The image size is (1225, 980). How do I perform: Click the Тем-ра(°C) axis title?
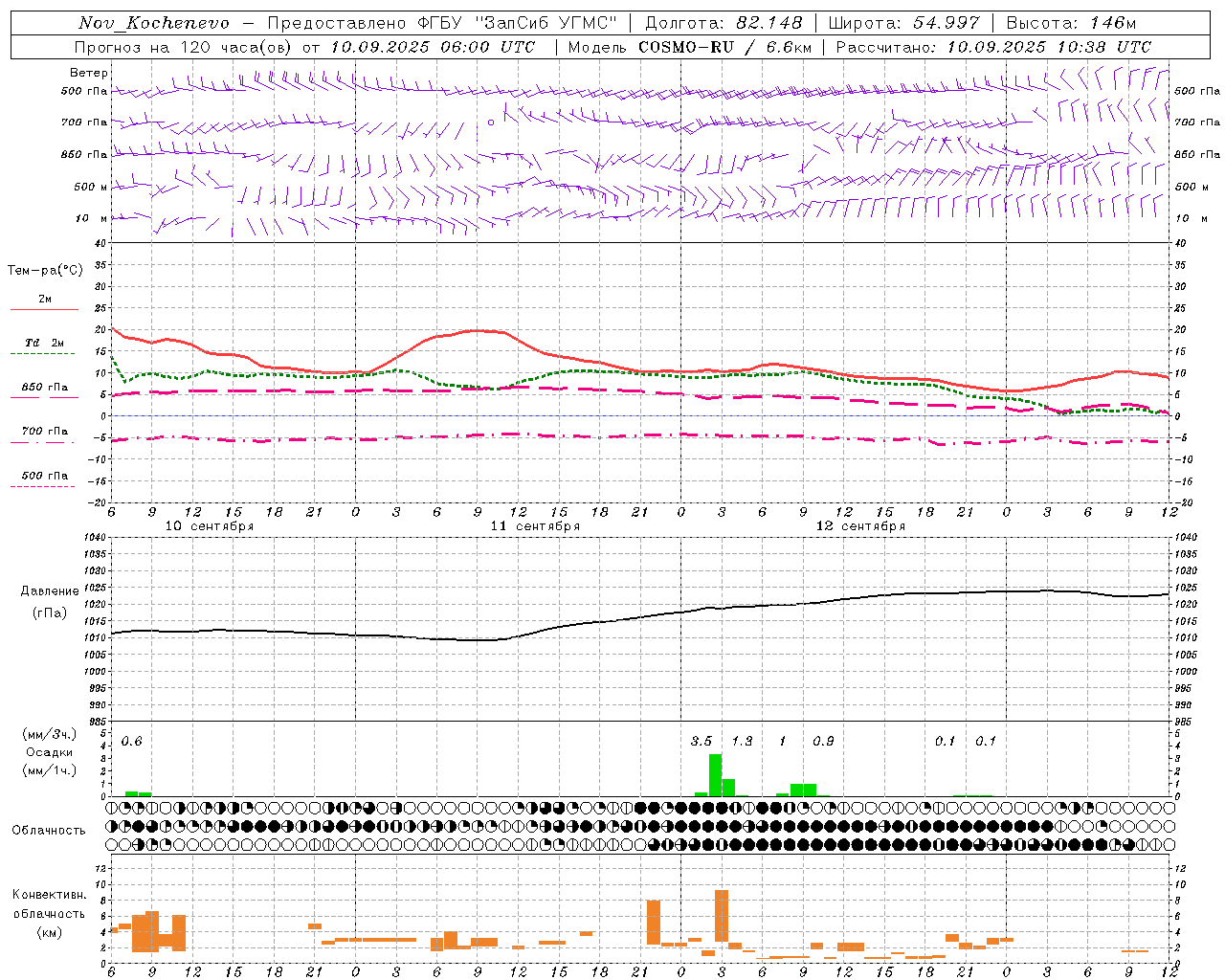coord(45,271)
